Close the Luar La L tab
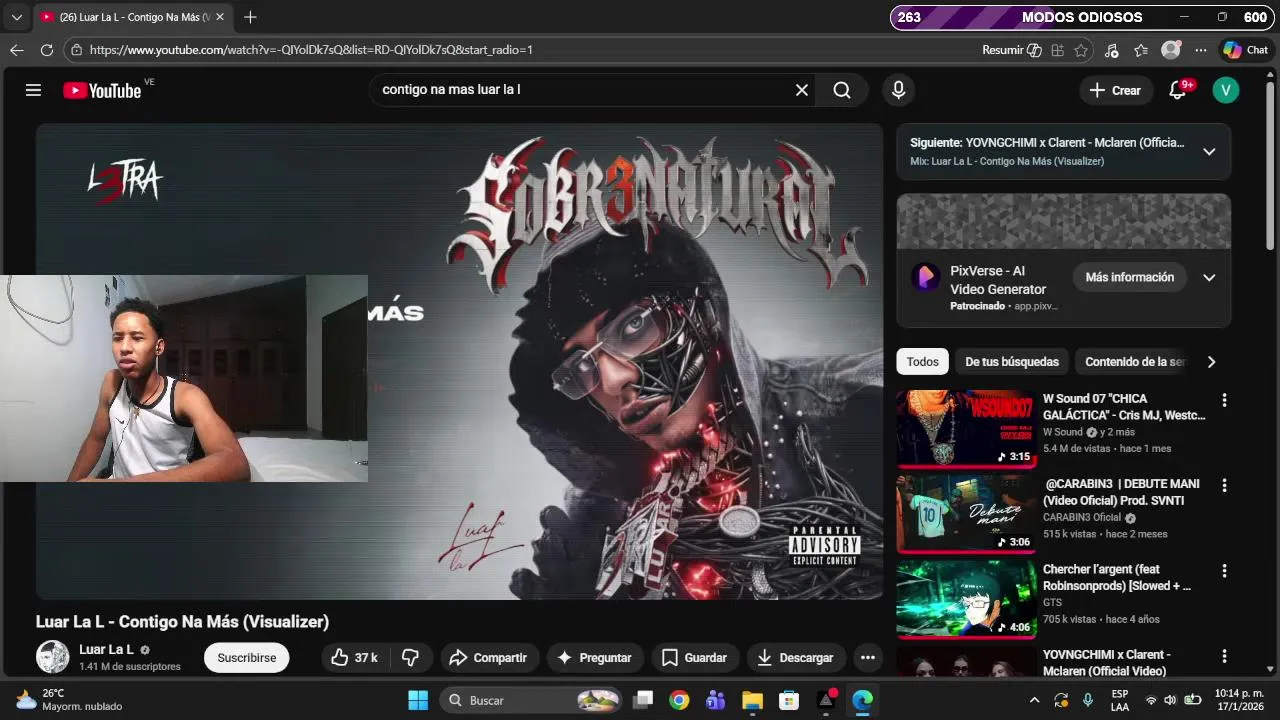The height and width of the screenshot is (720, 1280). (219, 17)
